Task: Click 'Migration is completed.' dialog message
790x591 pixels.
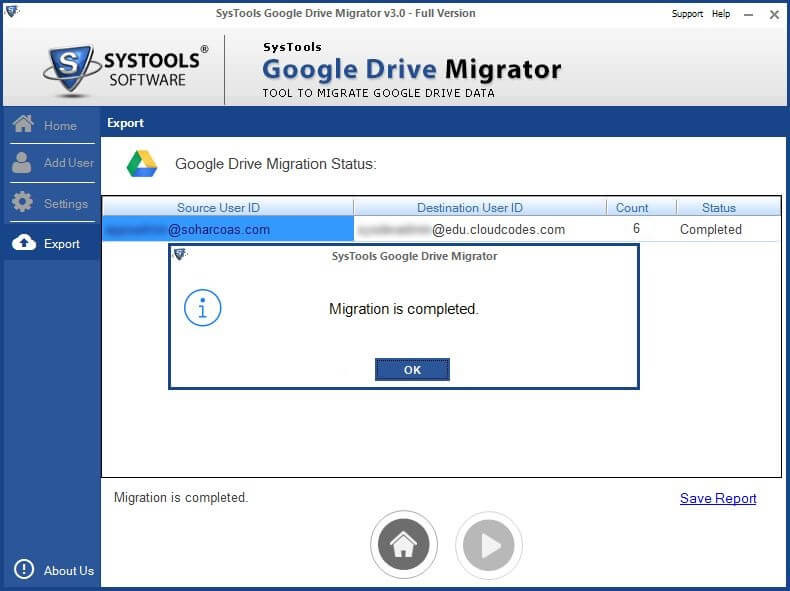Action: [404, 308]
